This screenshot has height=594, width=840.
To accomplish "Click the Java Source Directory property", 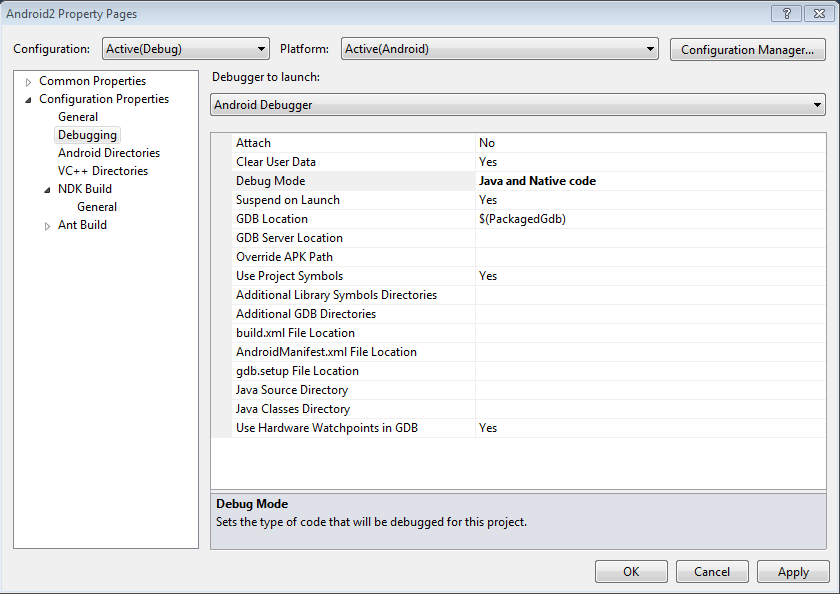I will [292, 390].
